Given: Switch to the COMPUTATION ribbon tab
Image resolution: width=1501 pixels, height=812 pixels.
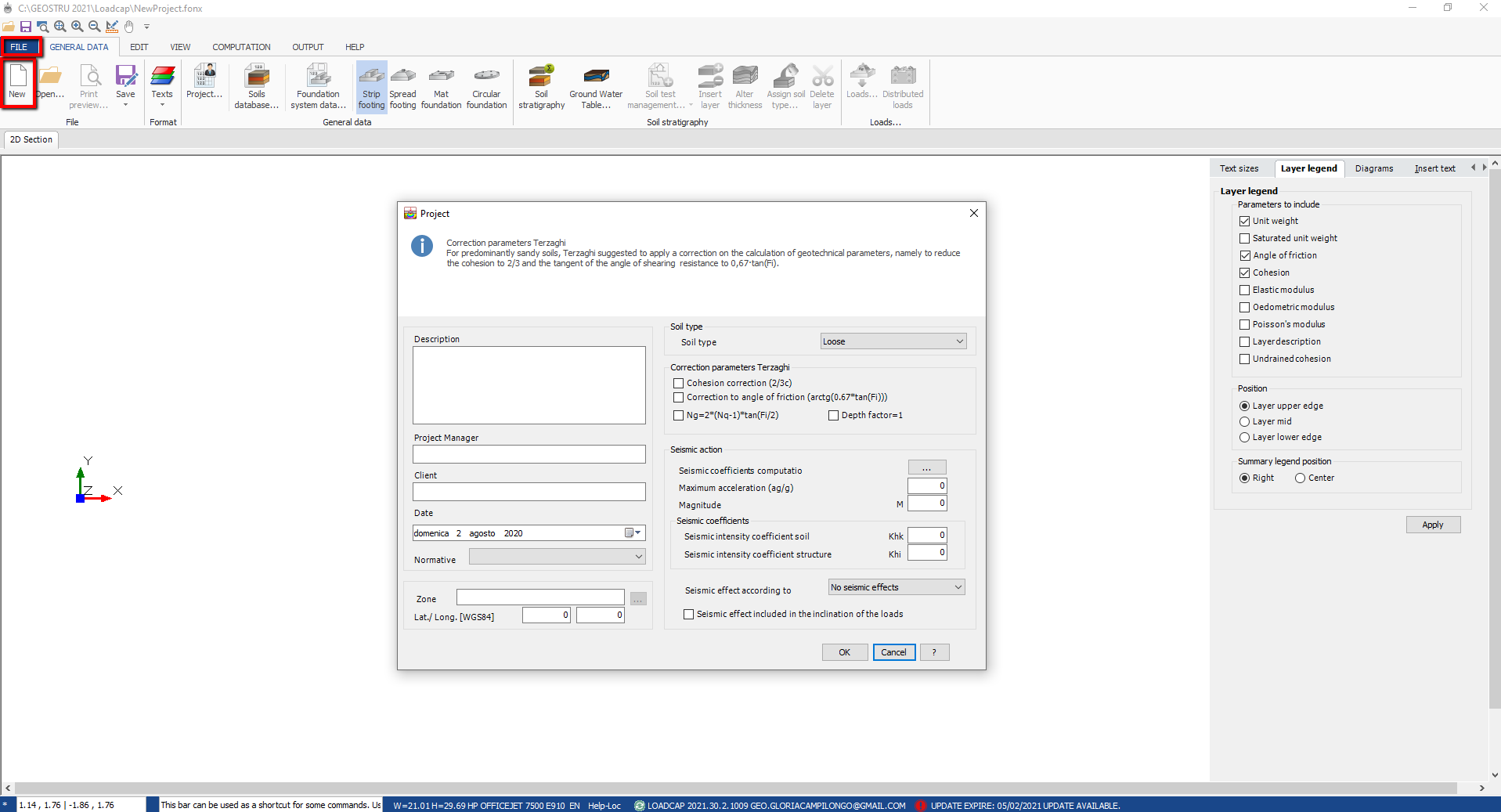Looking at the screenshot, I should coord(241,47).
